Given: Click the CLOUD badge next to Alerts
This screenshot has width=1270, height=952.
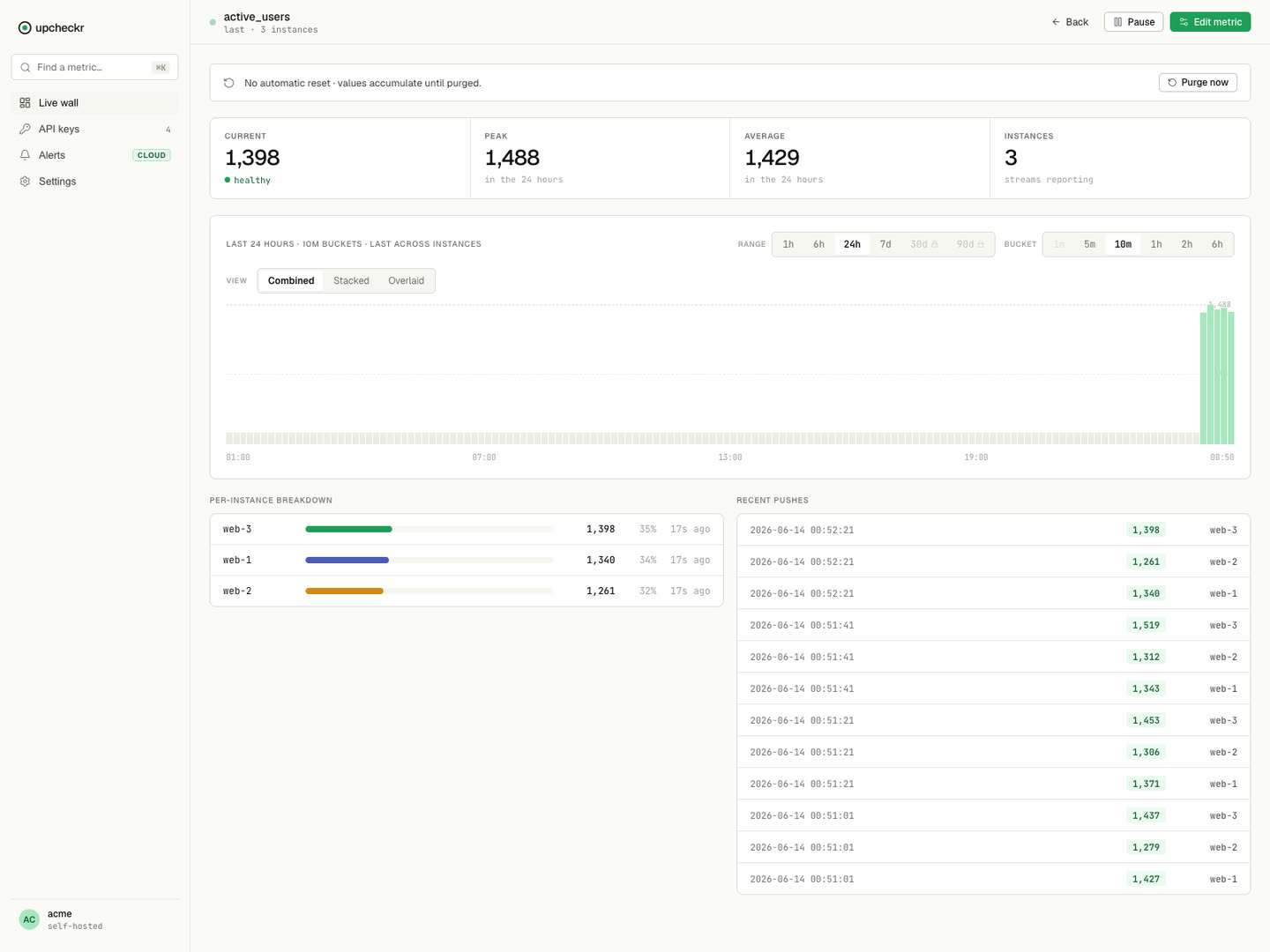Looking at the screenshot, I should tap(152, 155).
